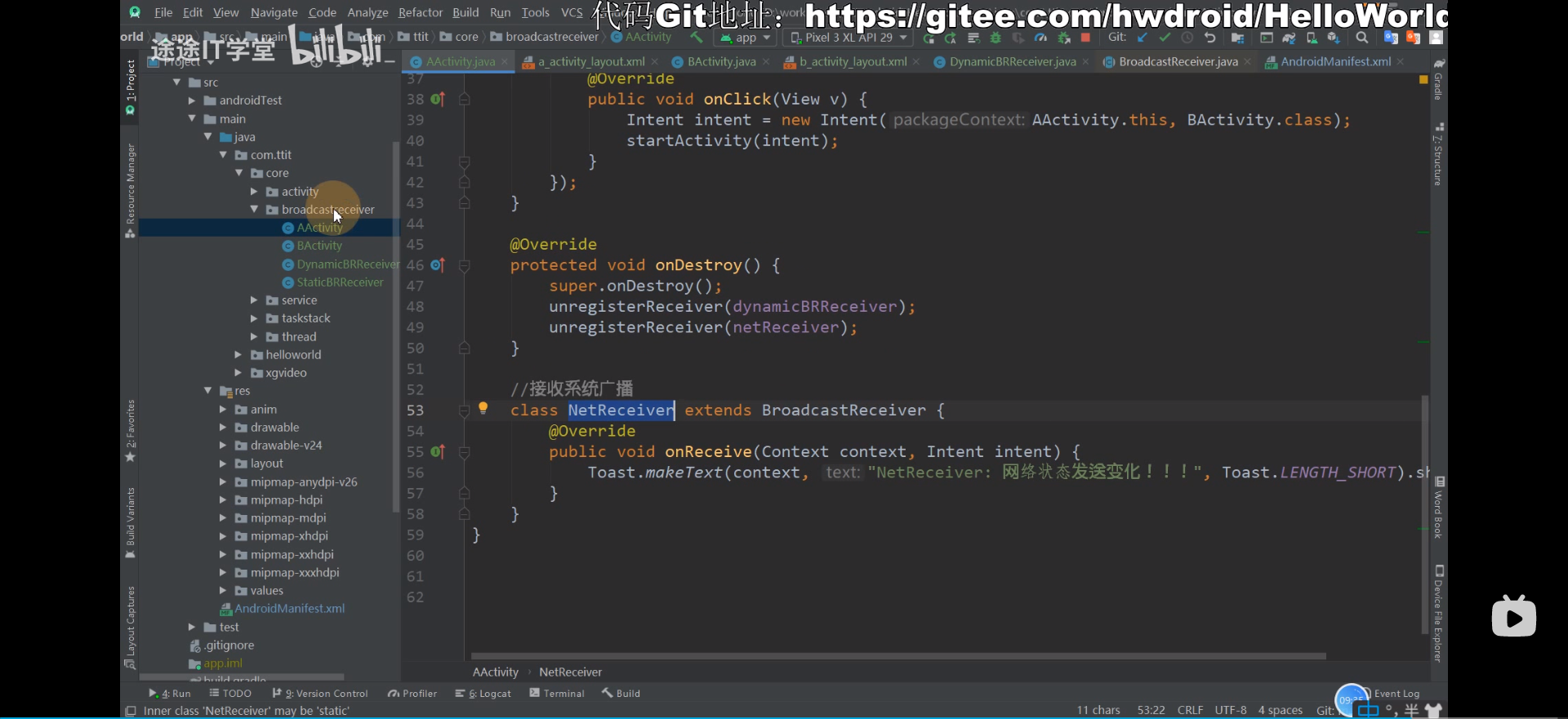
Task: Collapse the res folder
Action: click(207, 391)
